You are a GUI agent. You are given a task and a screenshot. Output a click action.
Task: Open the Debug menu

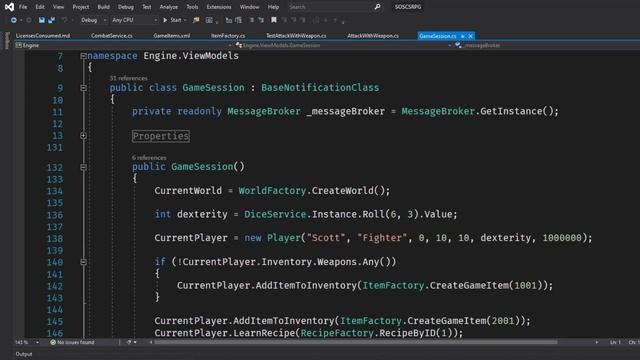click(125, 7)
